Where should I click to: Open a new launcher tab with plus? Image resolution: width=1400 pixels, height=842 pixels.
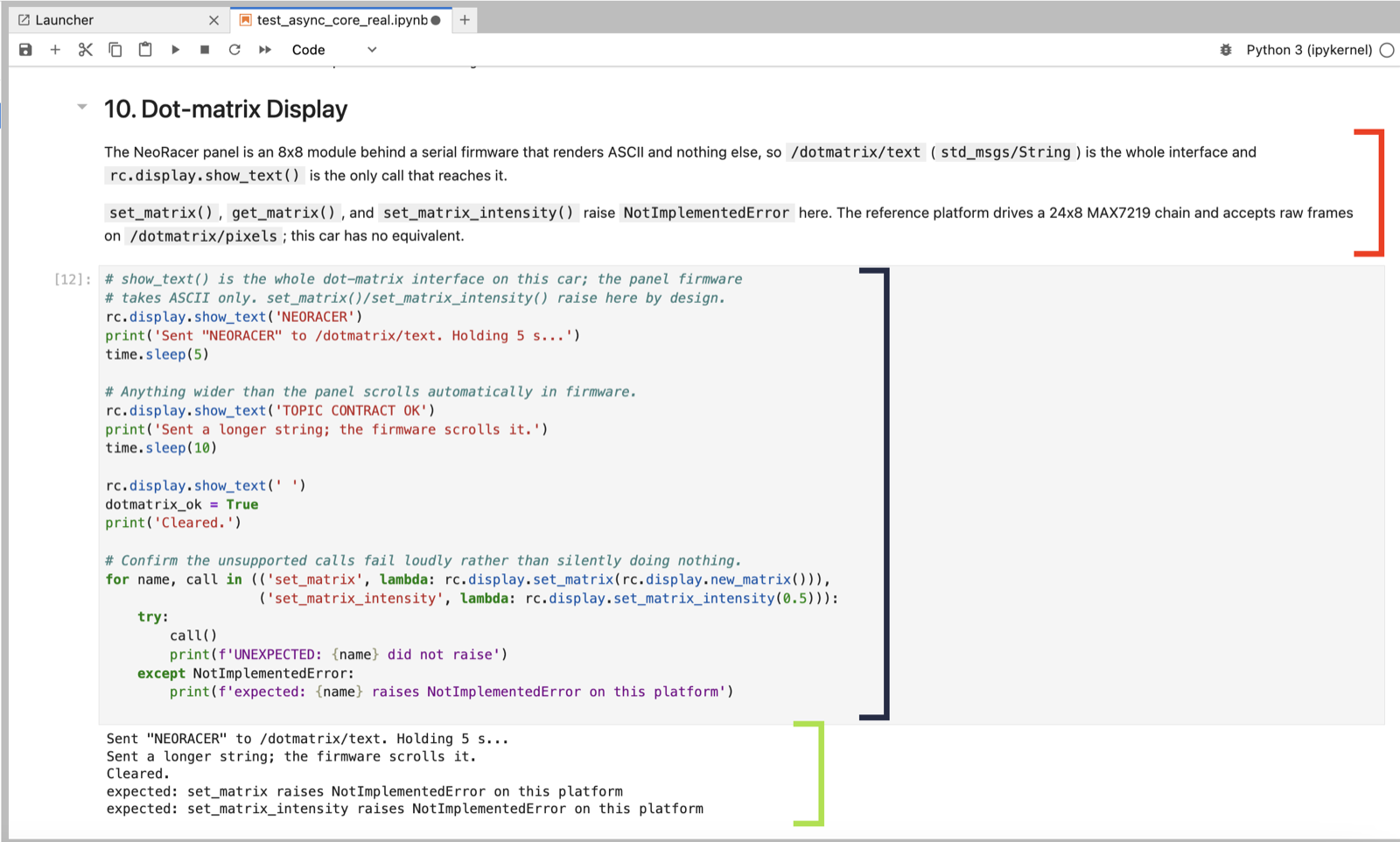click(465, 20)
